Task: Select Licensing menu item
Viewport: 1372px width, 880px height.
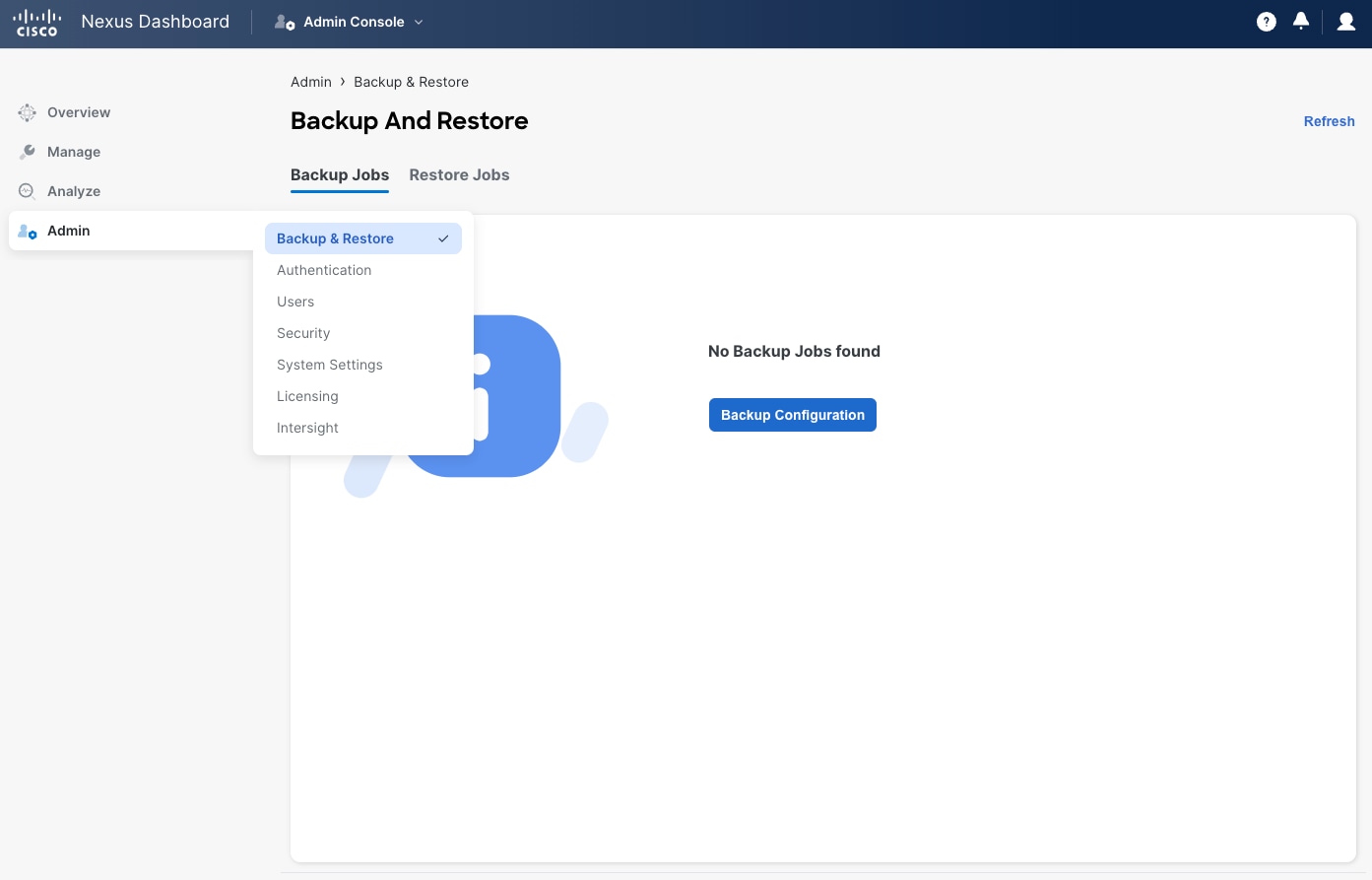Action: pos(363,396)
